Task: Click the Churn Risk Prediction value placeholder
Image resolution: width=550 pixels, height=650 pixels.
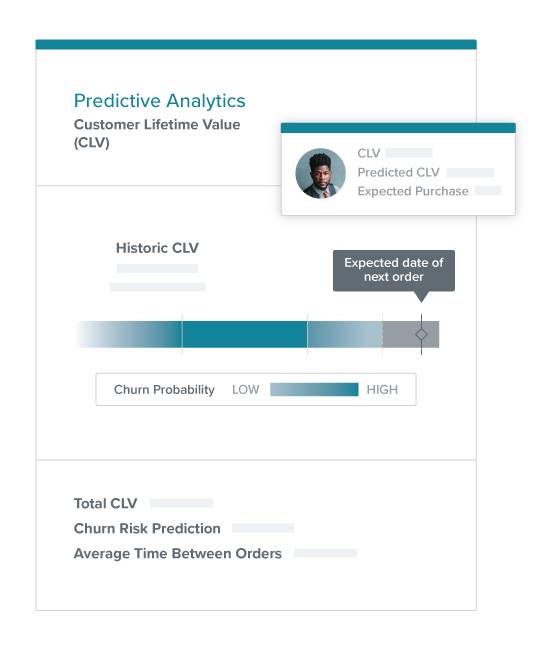Action: (263, 528)
